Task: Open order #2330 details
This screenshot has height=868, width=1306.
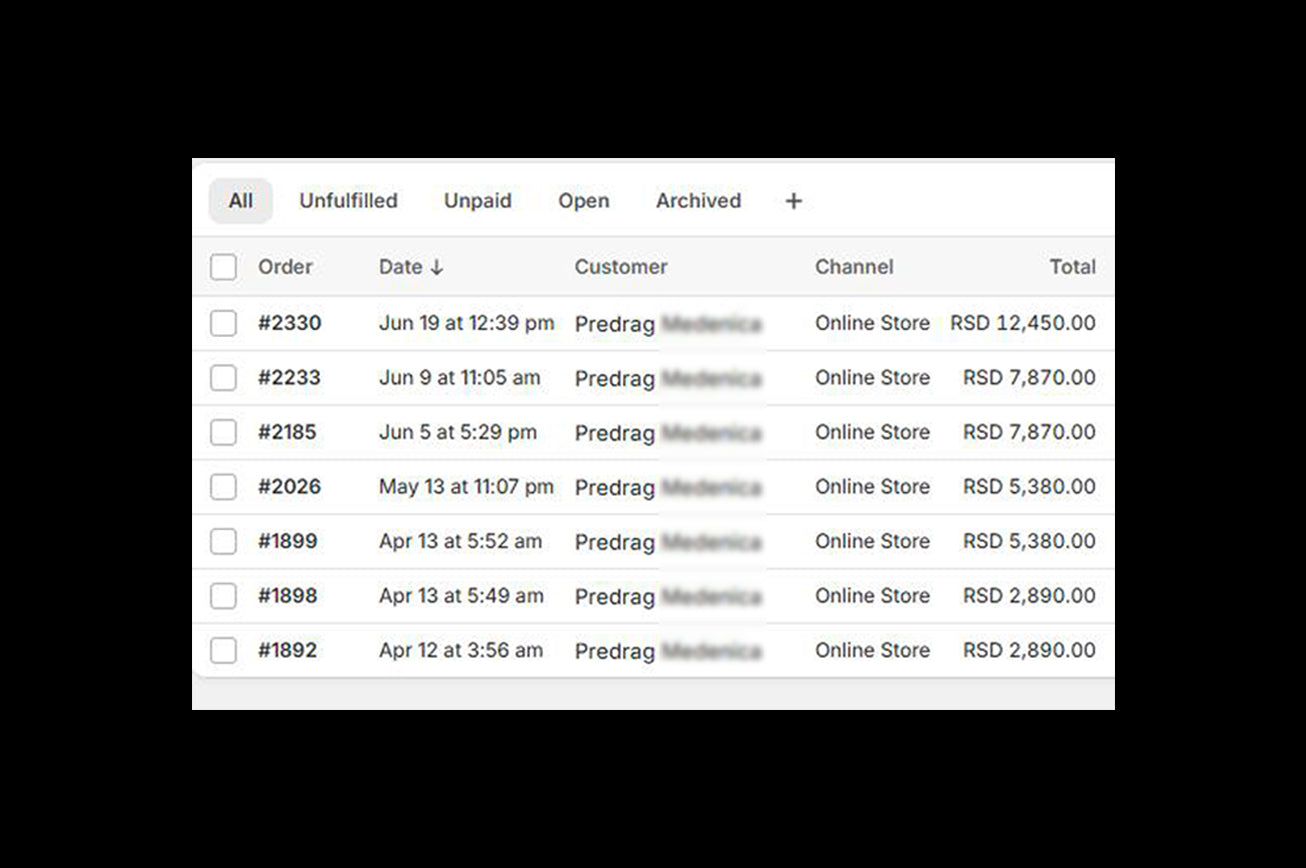Action: 289,323
